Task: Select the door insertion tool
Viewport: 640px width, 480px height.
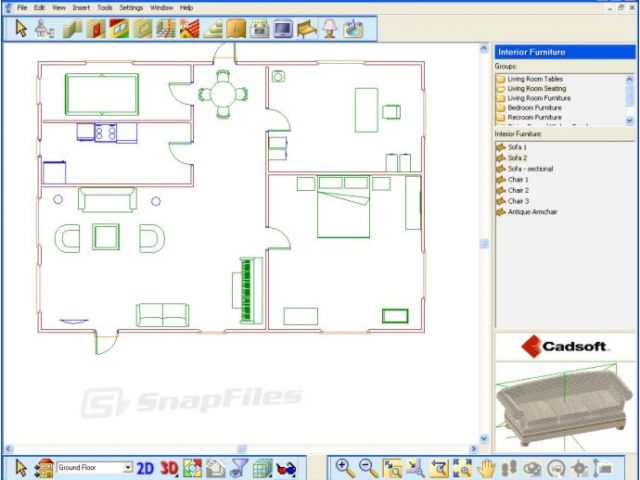Action: click(x=97, y=29)
